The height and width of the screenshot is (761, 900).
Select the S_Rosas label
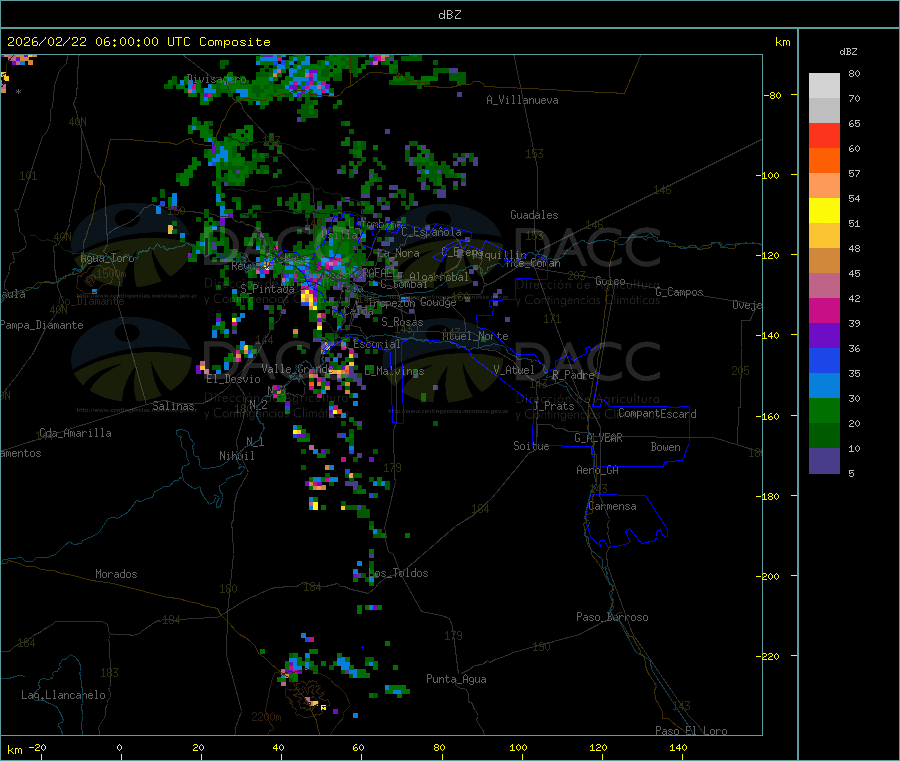[402, 322]
